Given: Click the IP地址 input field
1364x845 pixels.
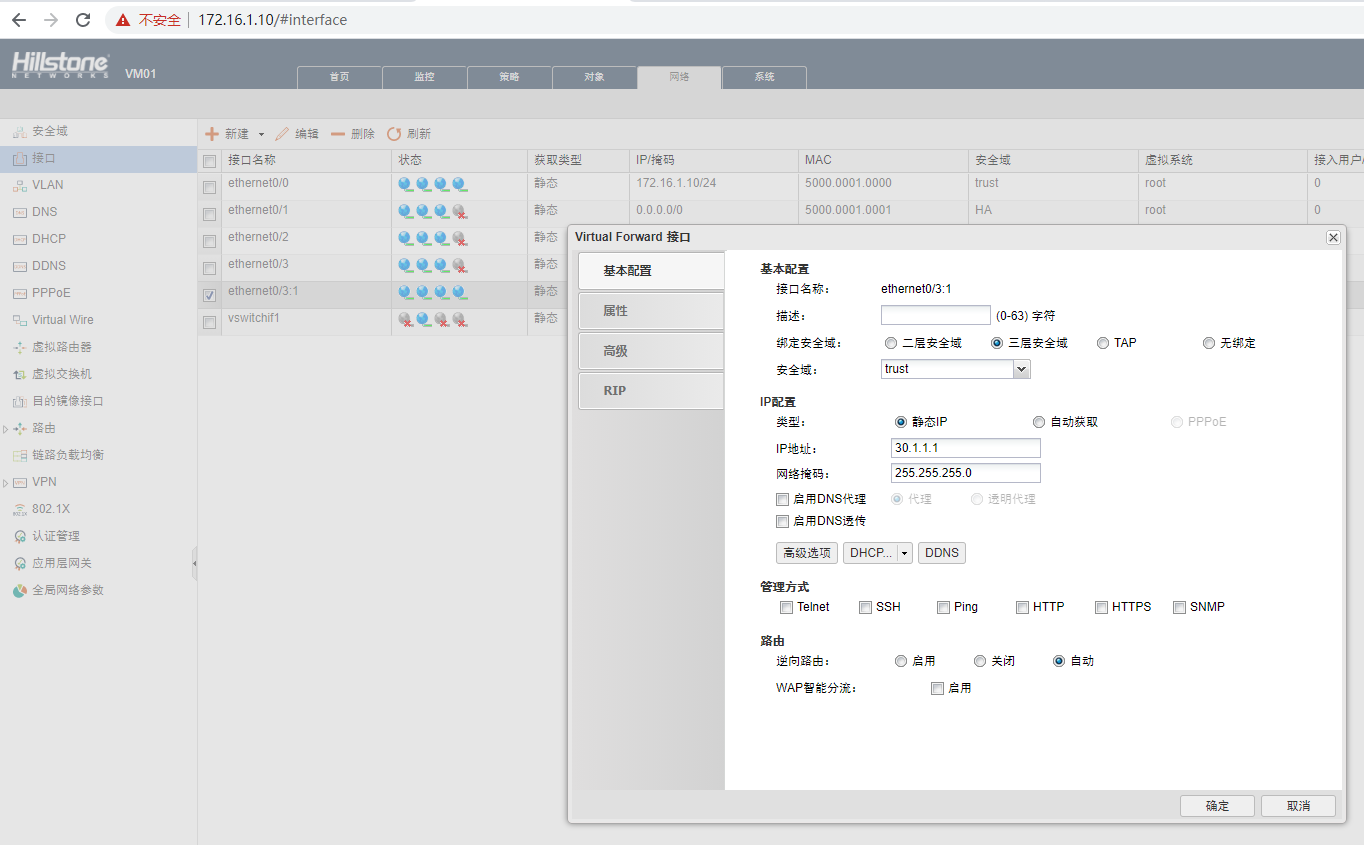Looking at the screenshot, I should click(x=966, y=448).
